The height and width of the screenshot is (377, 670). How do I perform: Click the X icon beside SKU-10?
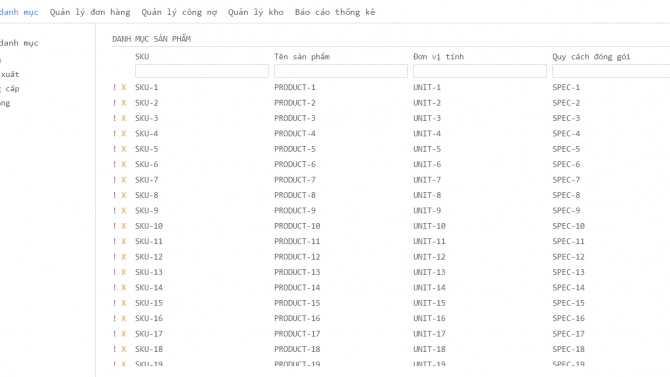[x=123, y=226]
